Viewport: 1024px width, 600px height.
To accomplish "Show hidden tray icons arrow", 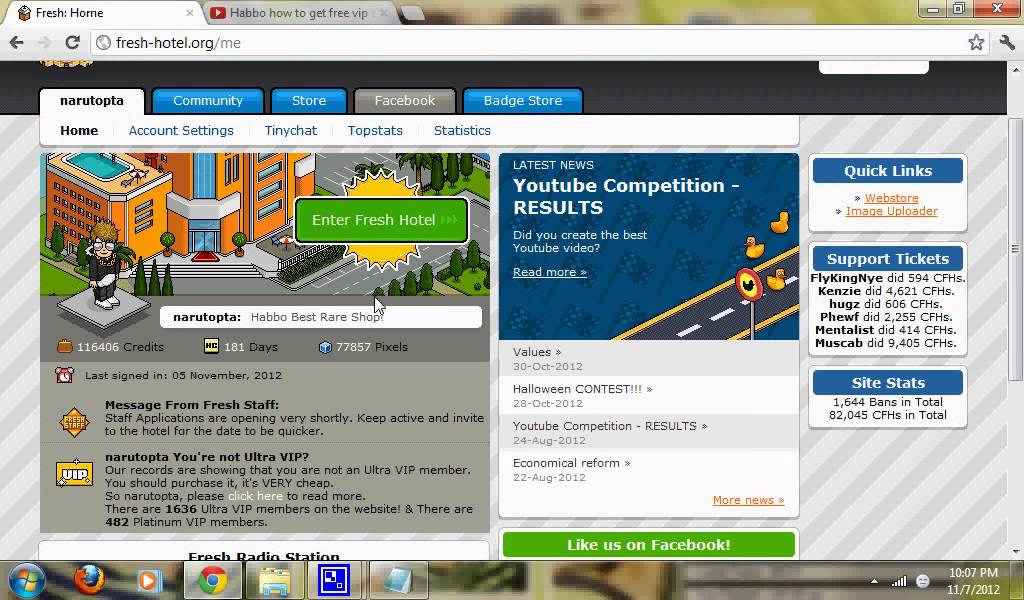I will [874, 581].
